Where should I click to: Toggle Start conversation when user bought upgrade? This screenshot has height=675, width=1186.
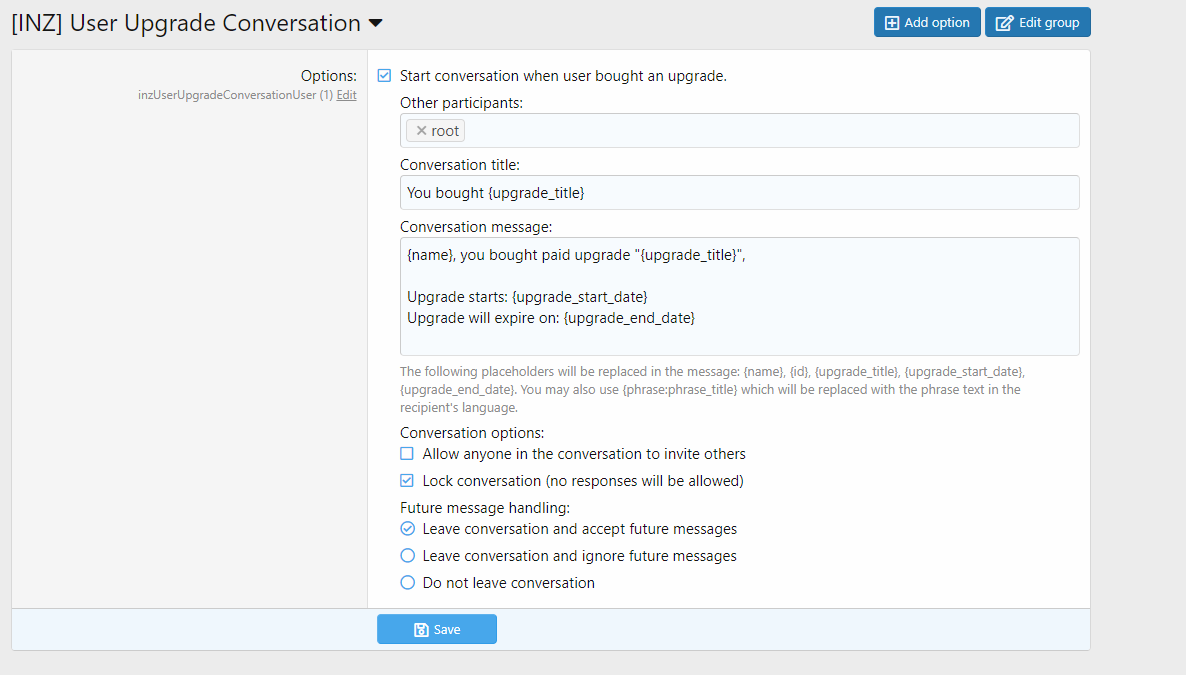[384, 75]
